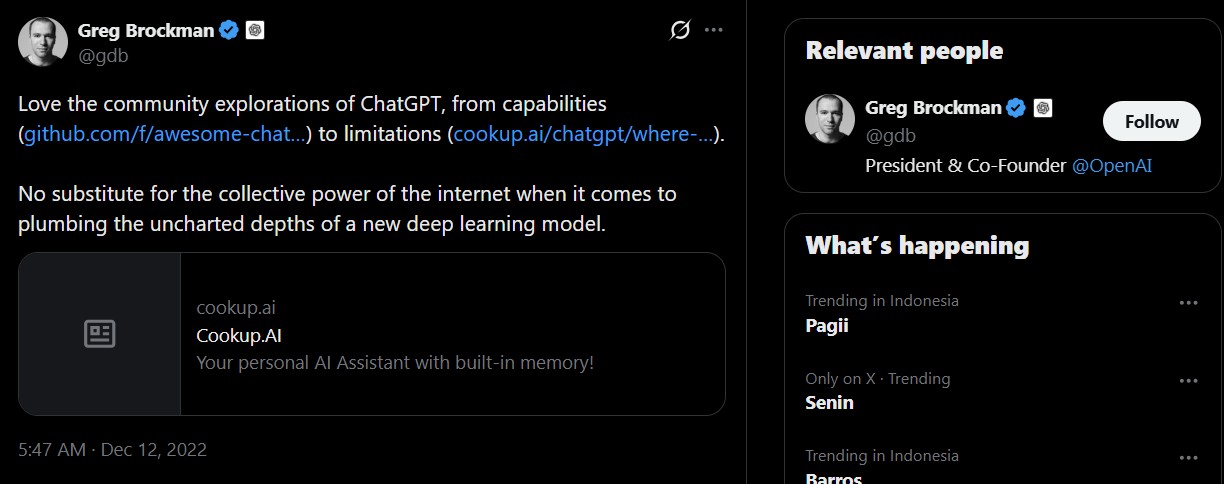This screenshot has height=484, width=1224.
Task: Open the github.com/f/awesome-chat link
Action: [165, 134]
